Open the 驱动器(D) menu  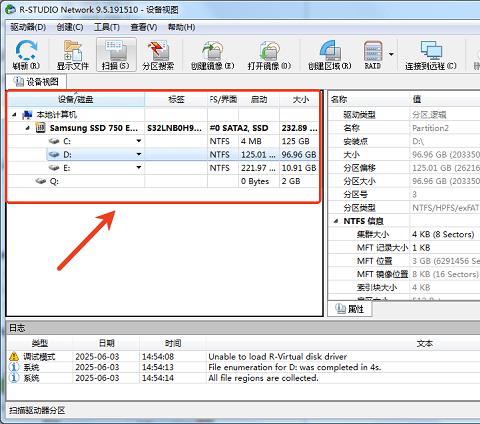point(28,27)
